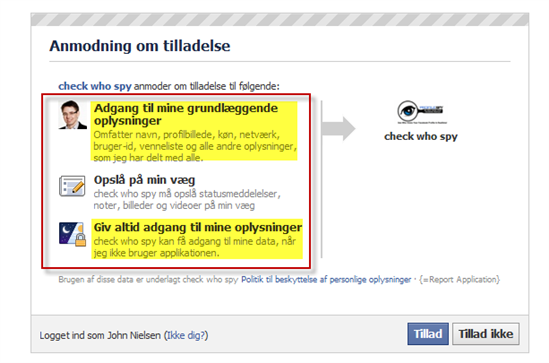Click the Tillad button
Screen dimensions: 549x363
point(428,334)
